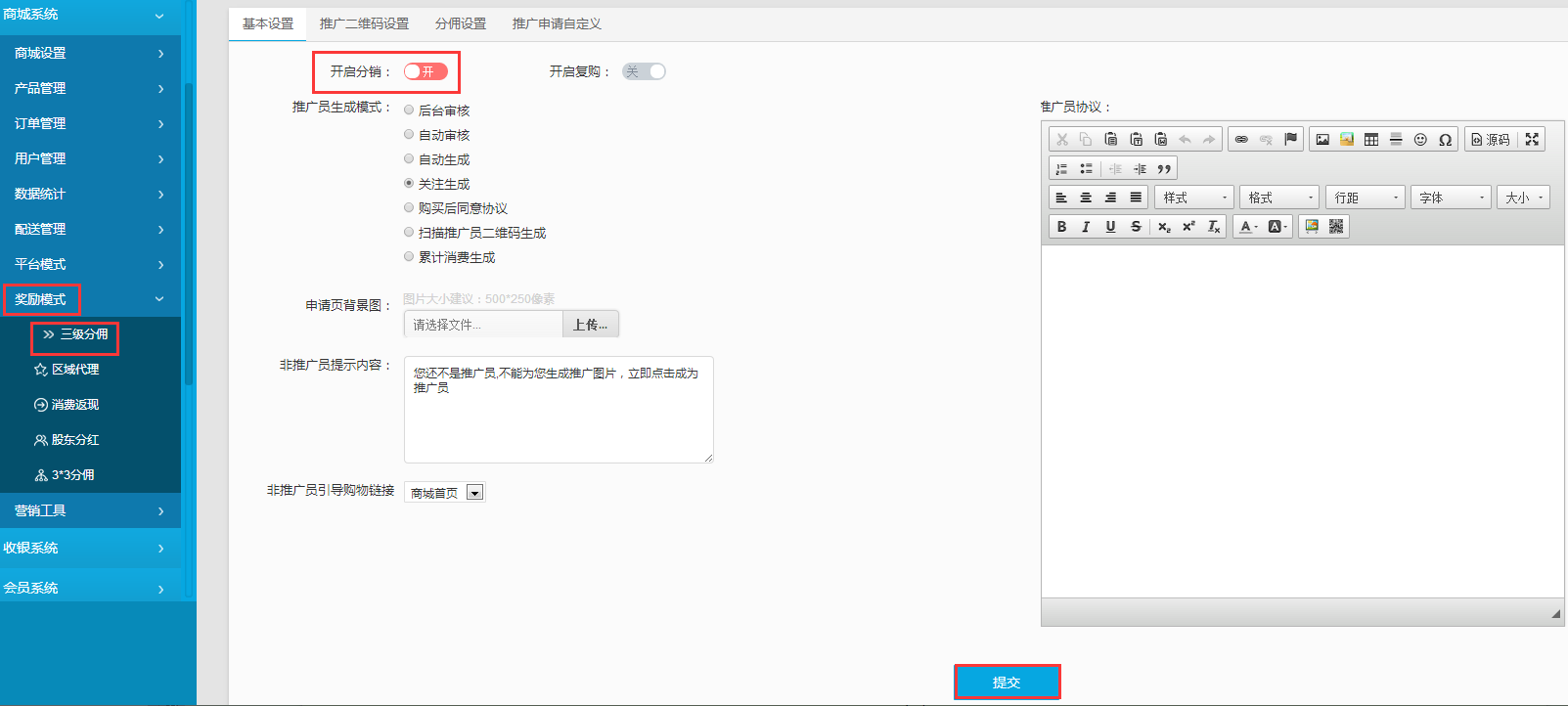Insert a hyperlink in the editor
Screen dimensions: 1568x706
(x=1241, y=140)
